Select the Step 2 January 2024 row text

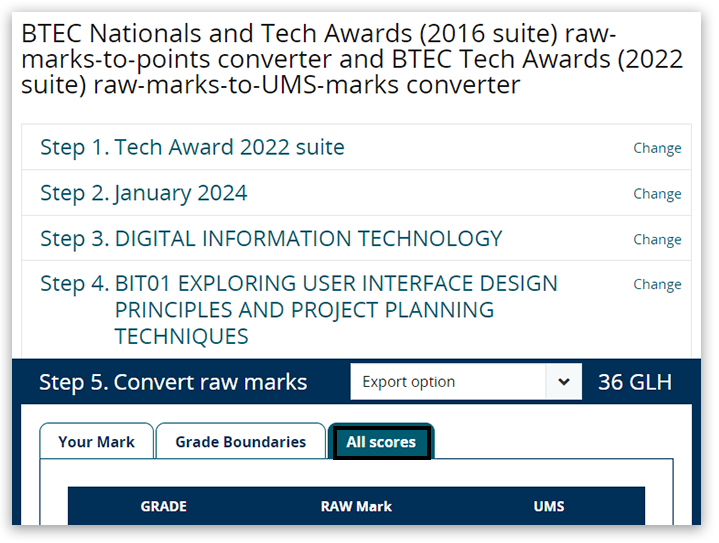144,193
